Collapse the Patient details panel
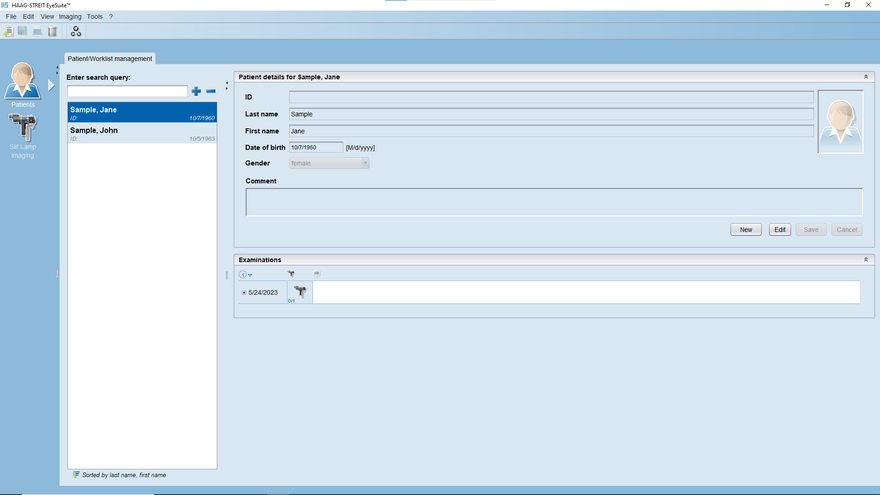The image size is (880, 495). (866, 76)
